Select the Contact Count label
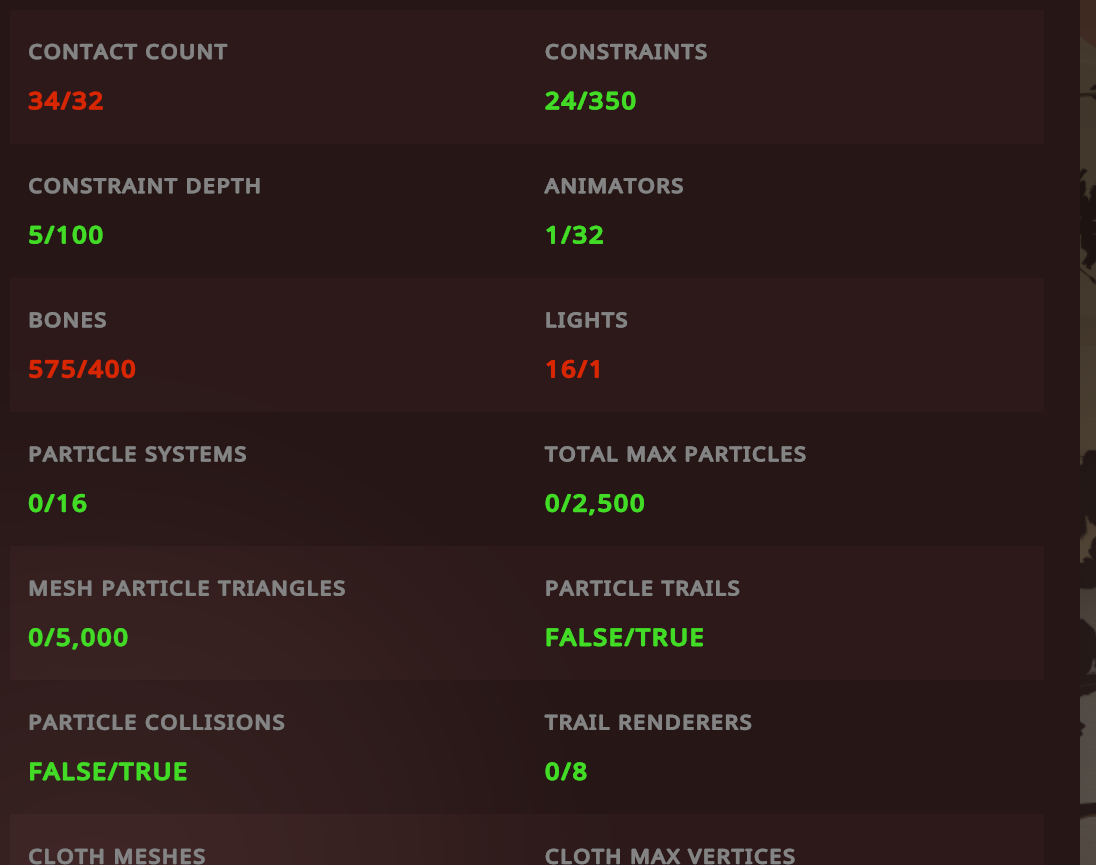This screenshot has height=865, width=1096. [128, 52]
